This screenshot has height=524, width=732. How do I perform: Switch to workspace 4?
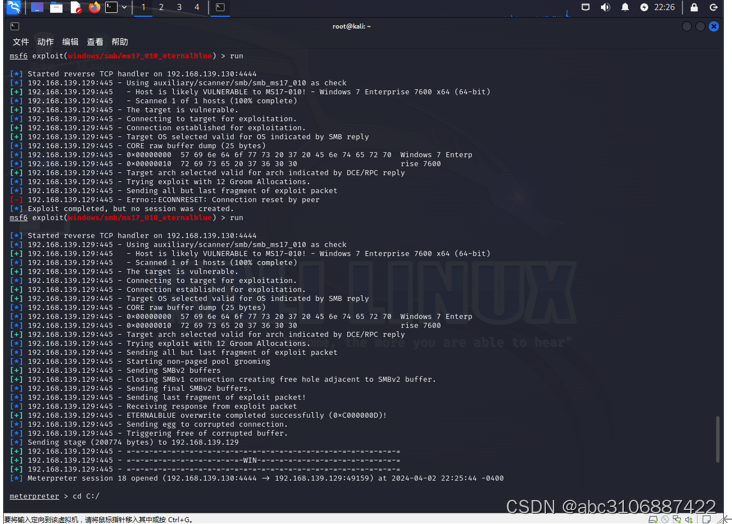[x=197, y=7]
